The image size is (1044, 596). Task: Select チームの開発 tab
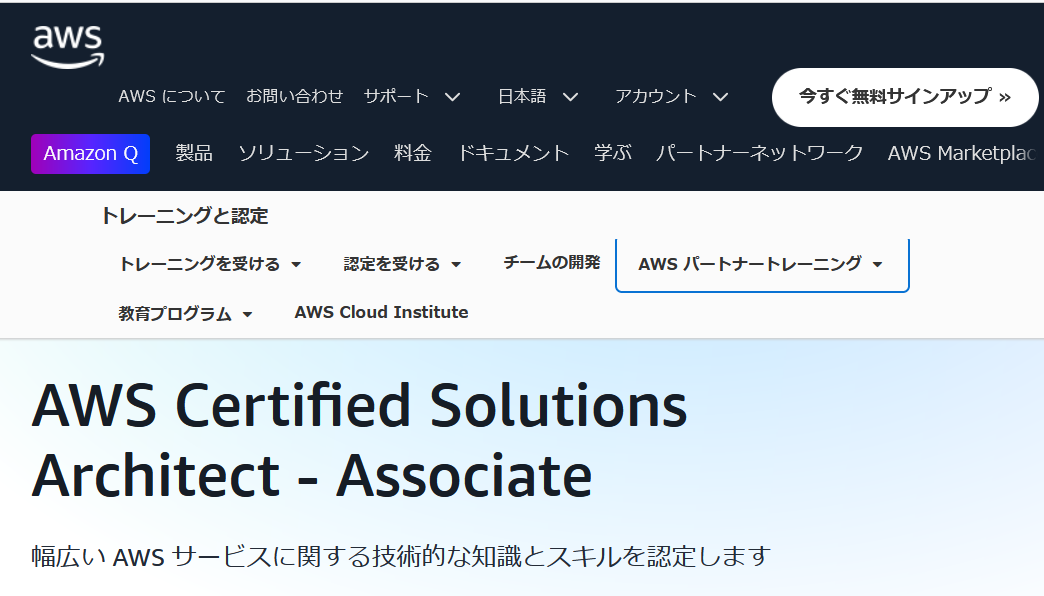click(552, 262)
